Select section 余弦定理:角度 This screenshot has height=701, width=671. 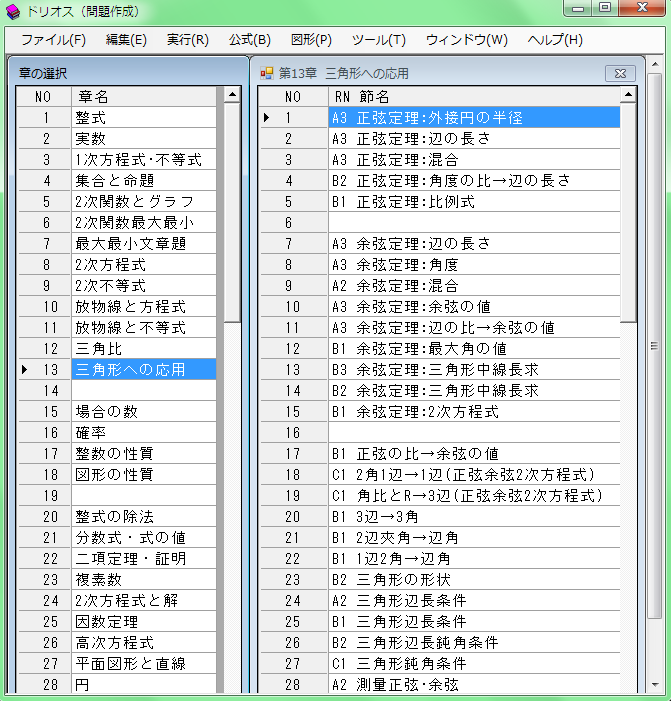474,265
